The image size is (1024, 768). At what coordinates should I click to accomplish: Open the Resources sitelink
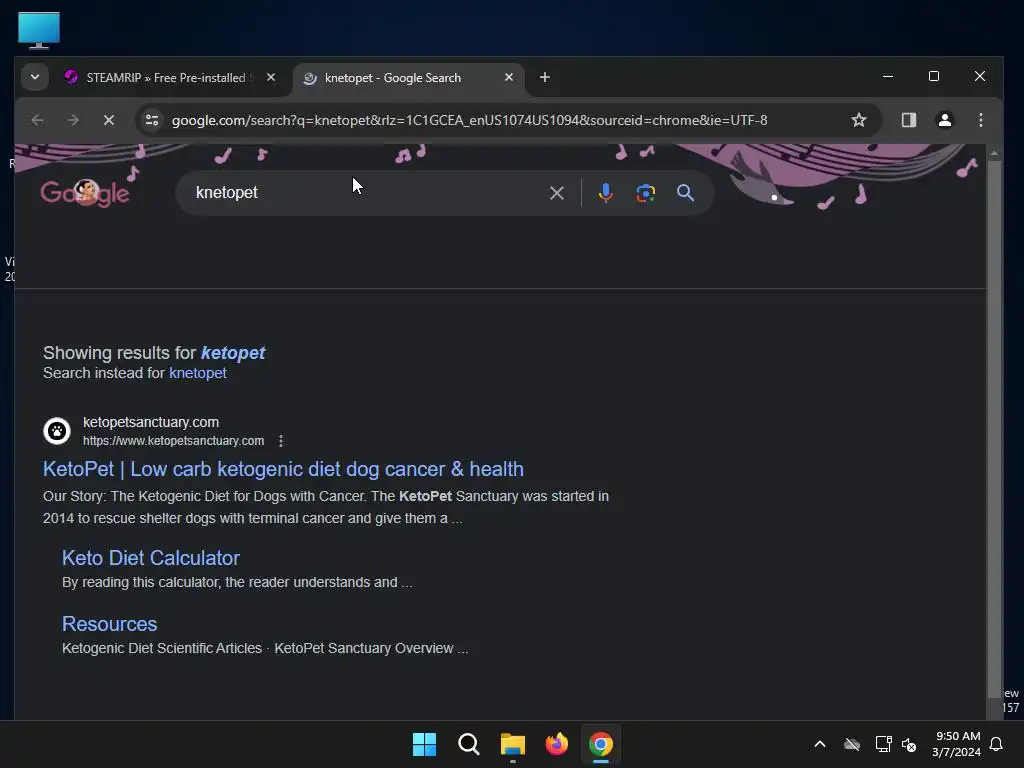(x=110, y=624)
